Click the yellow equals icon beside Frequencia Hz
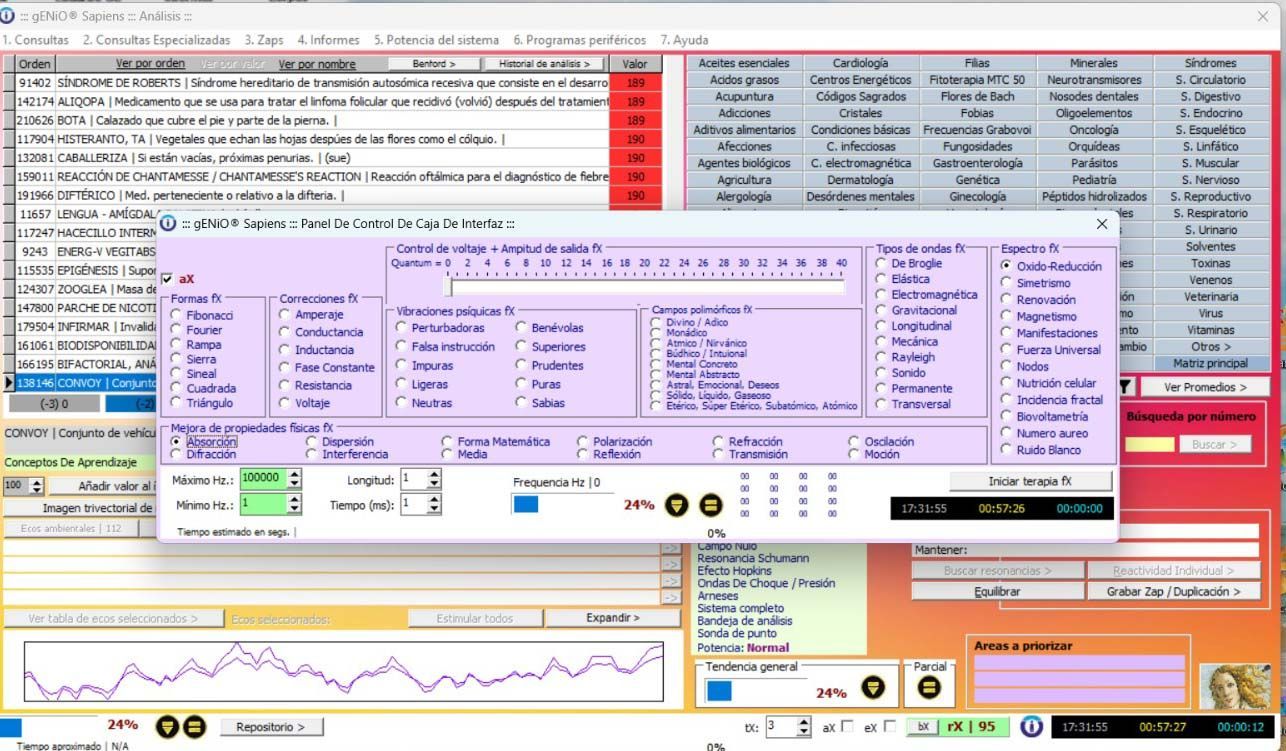Image resolution: width=1286 pixels, height=751 pixels. click(x=710, y=505)
